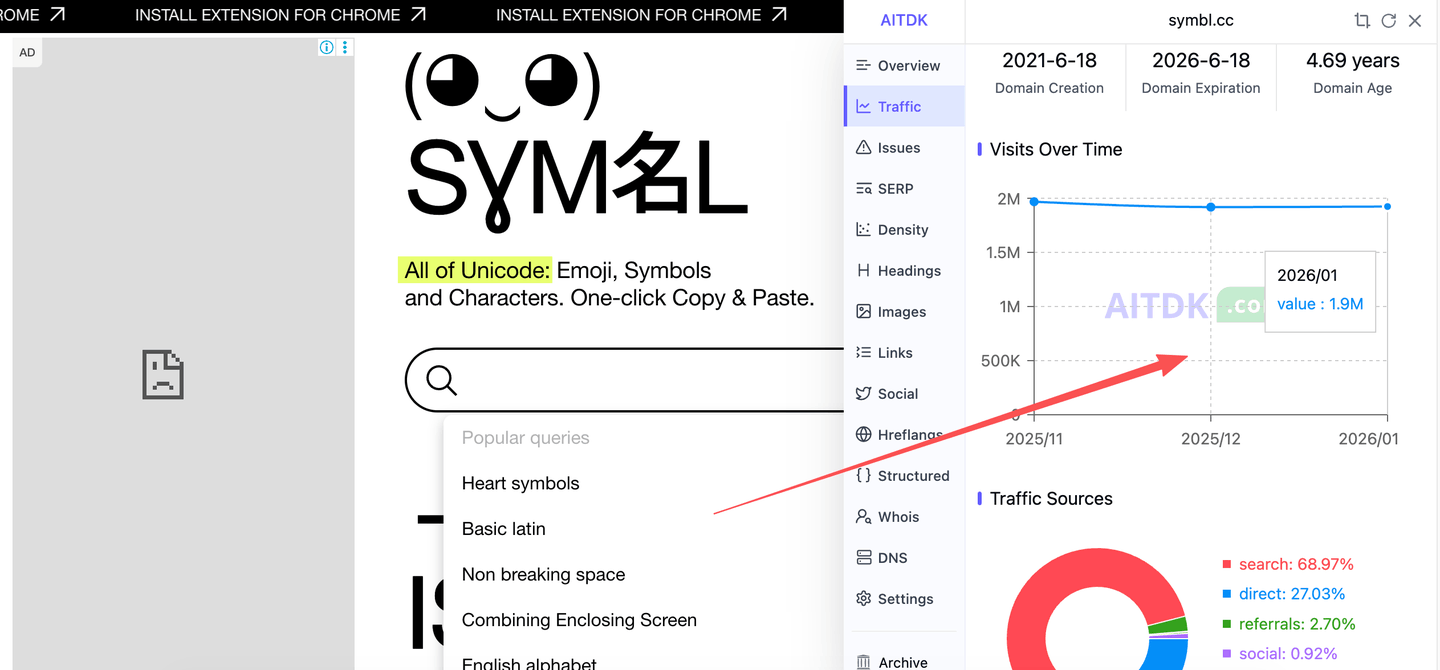Toggle the search legend entry in Traffic Sources
Screen dimensions: 1440x670
[1295, 564]
